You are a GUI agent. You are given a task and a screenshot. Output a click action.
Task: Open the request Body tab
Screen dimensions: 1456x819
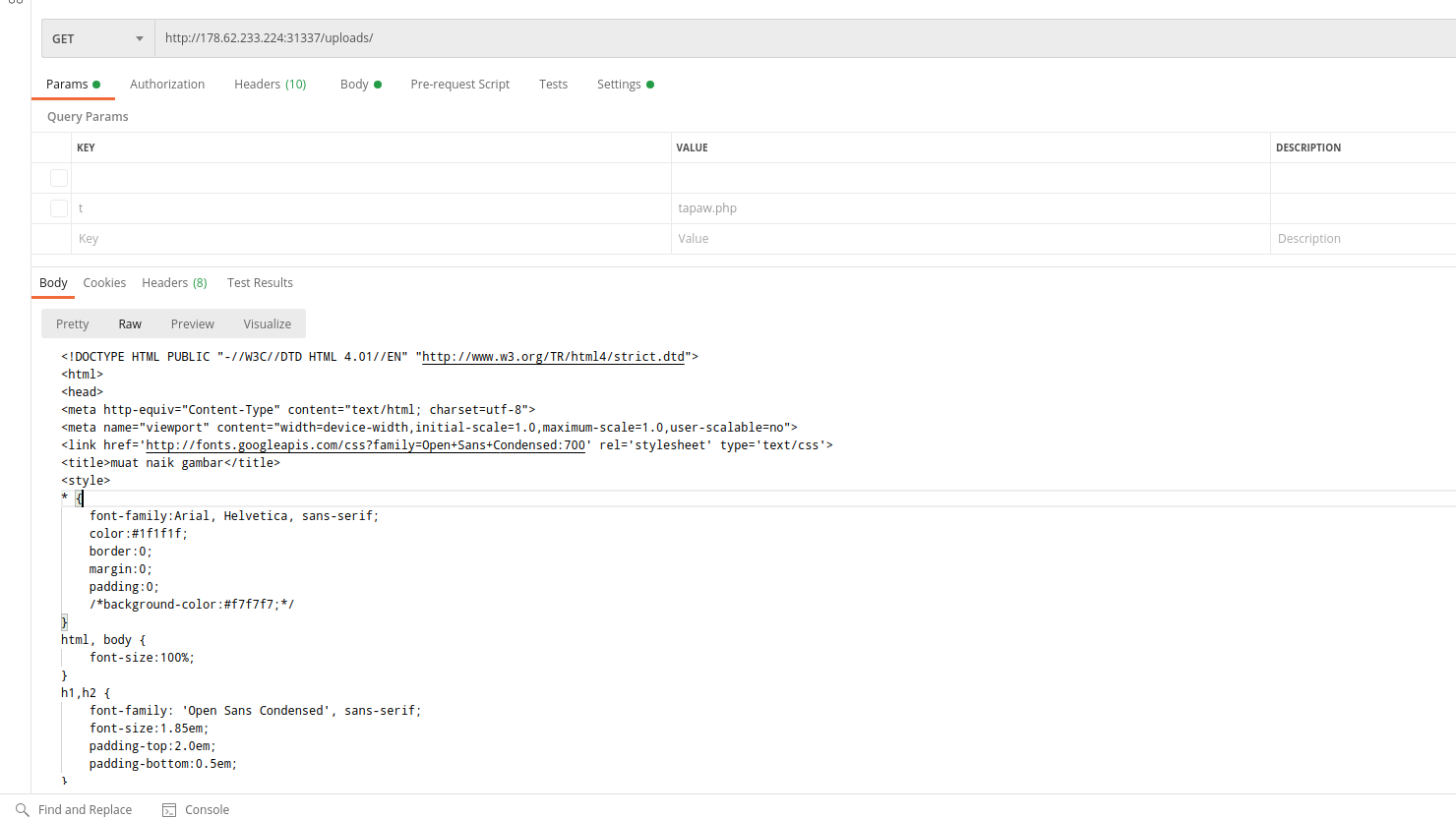click(360, 85)
